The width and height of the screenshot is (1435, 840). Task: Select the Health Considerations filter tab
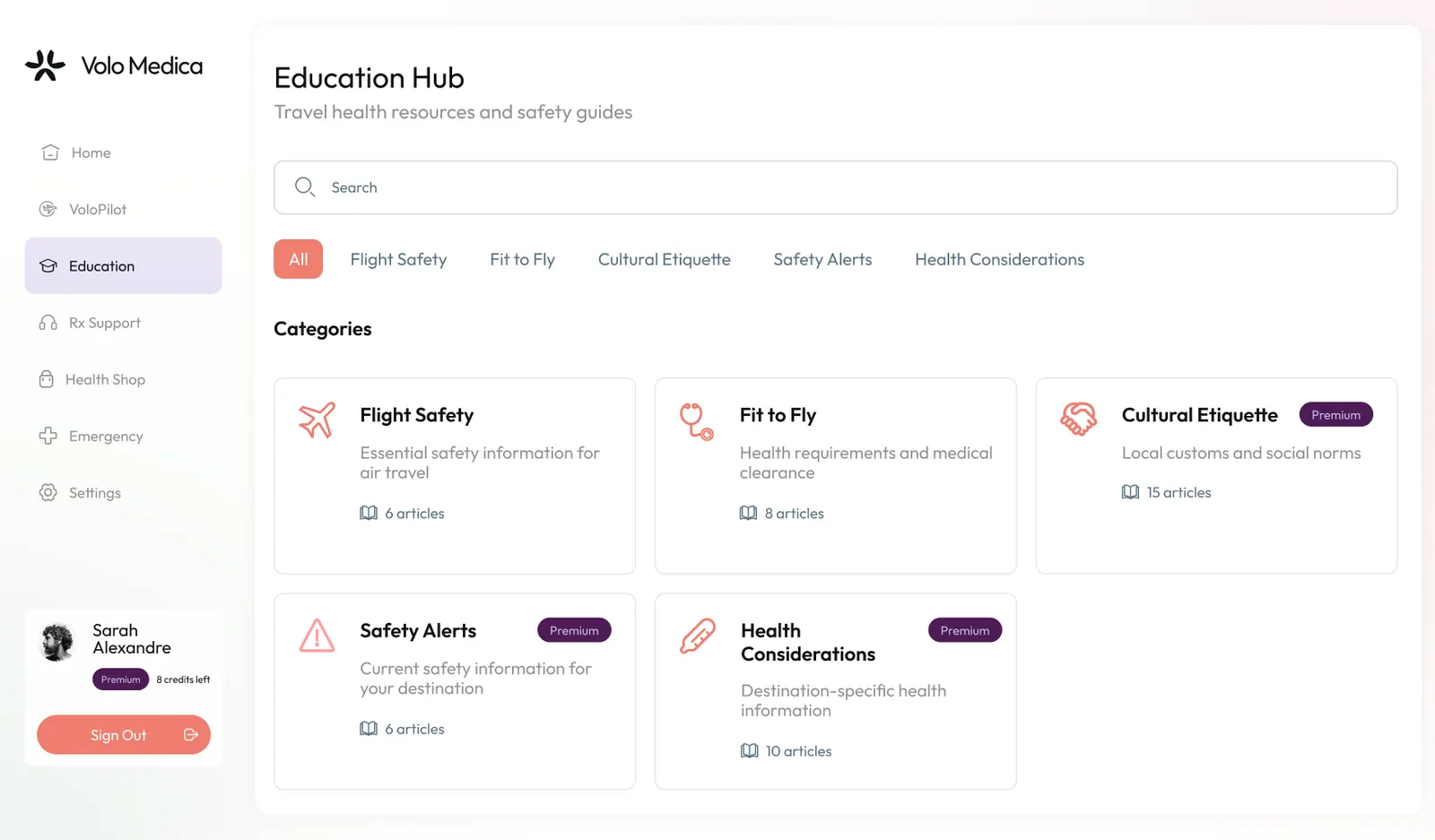click(x=999, y=259)
